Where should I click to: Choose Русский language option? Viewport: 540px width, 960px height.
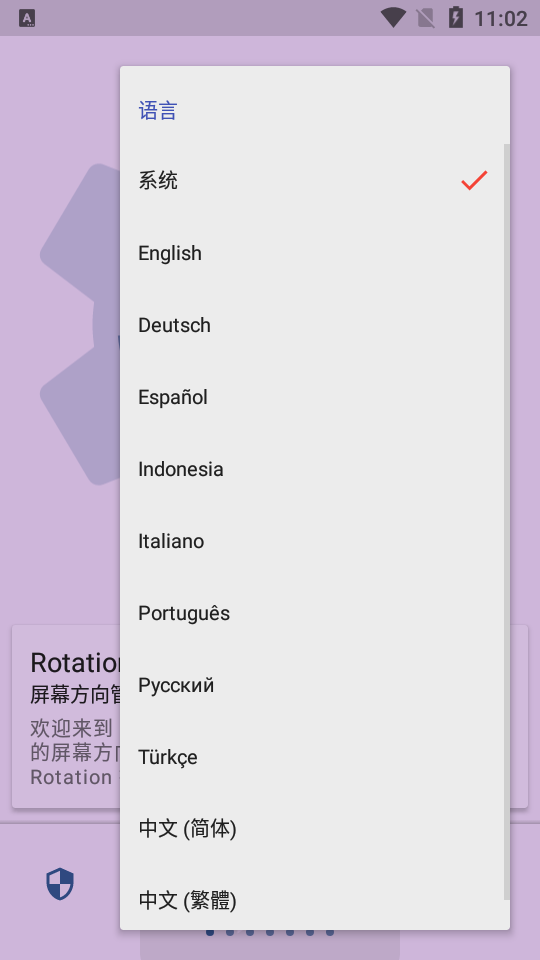coord(315,685)
